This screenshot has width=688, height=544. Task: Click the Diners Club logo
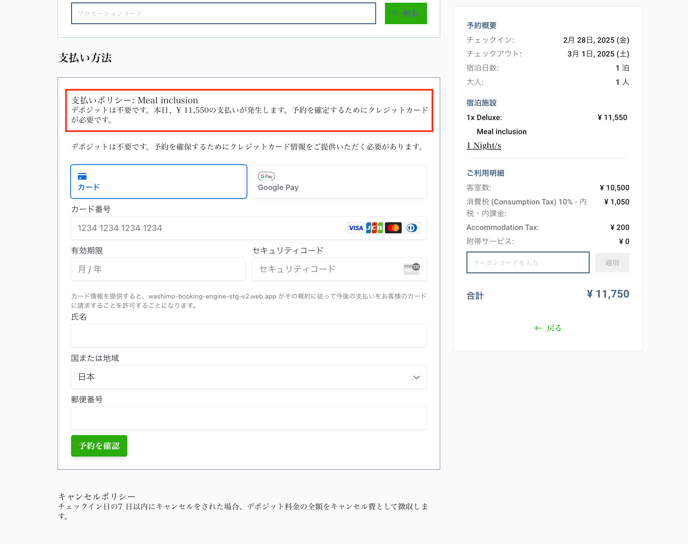click(x=412, y=228)
